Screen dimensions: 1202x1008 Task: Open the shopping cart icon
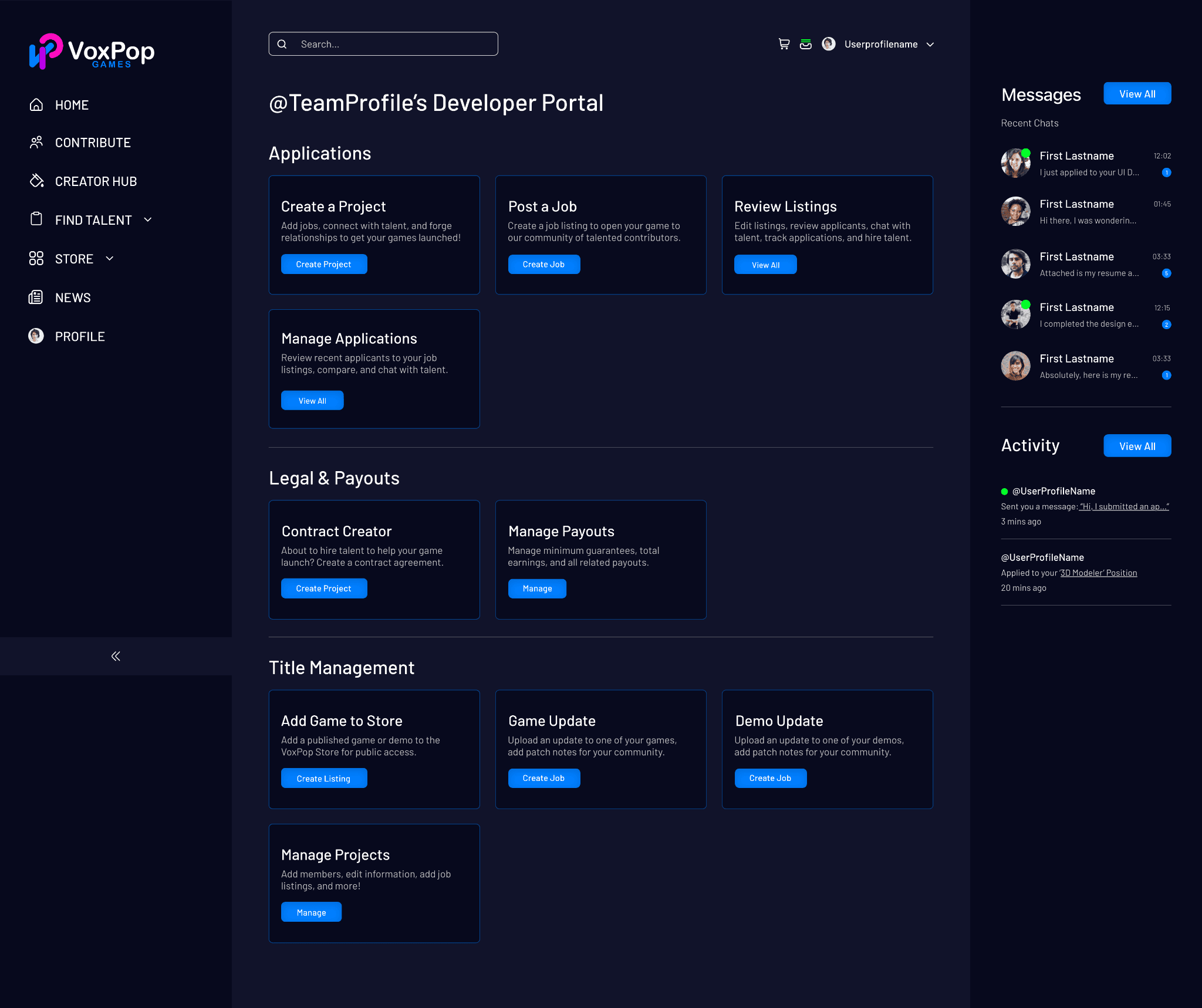784,44
